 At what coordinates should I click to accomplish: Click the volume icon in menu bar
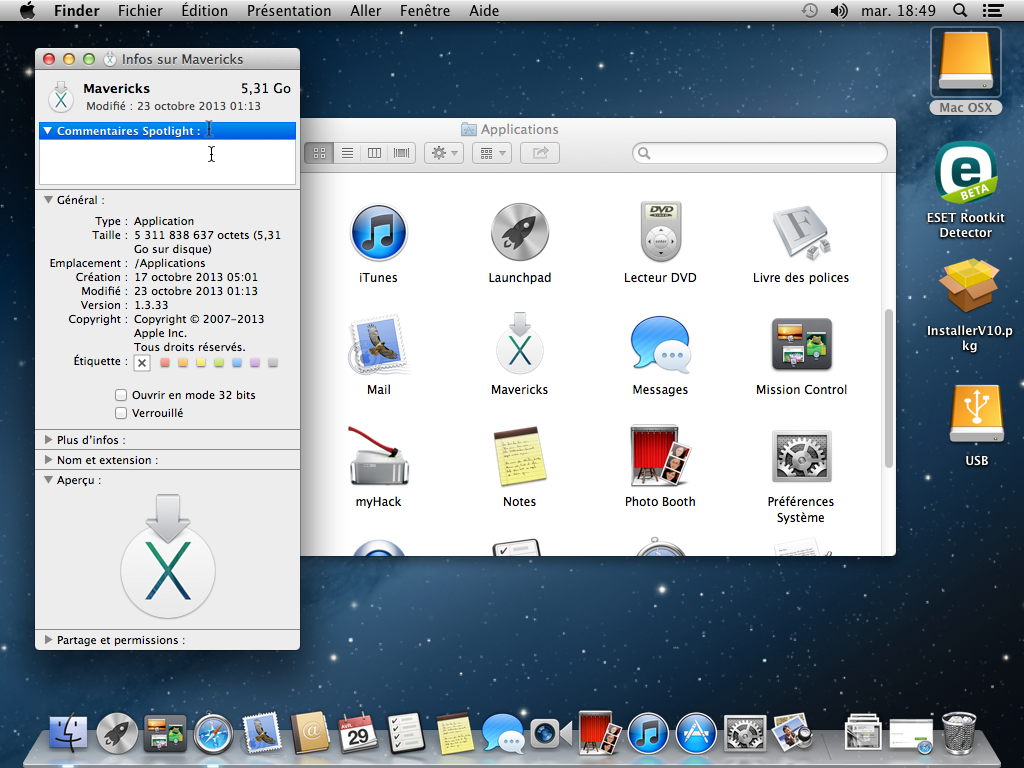[x=839, y=10]
